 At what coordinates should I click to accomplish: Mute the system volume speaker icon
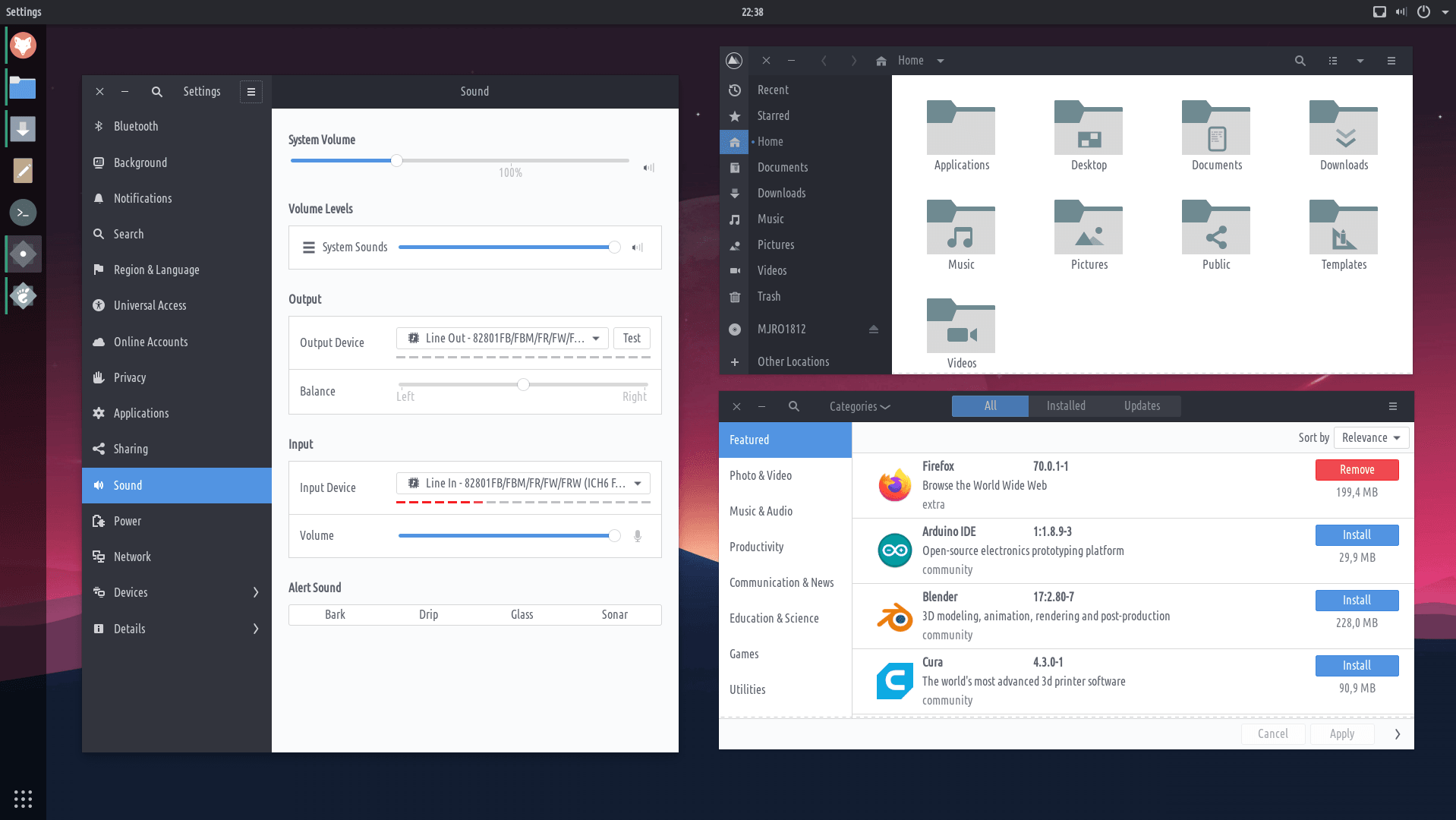click(648, 168)
